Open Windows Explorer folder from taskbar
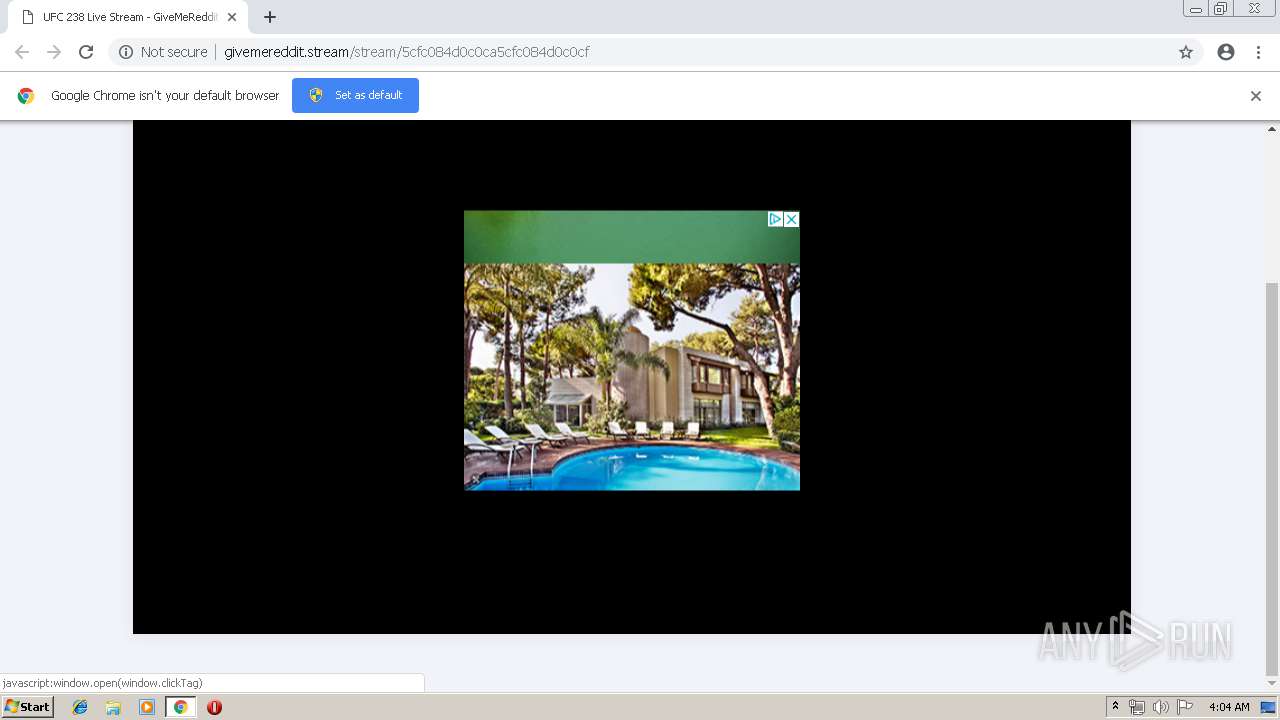Image resolution: width=1280 pixels, height=720 pixels. click(x=113, y=707)
